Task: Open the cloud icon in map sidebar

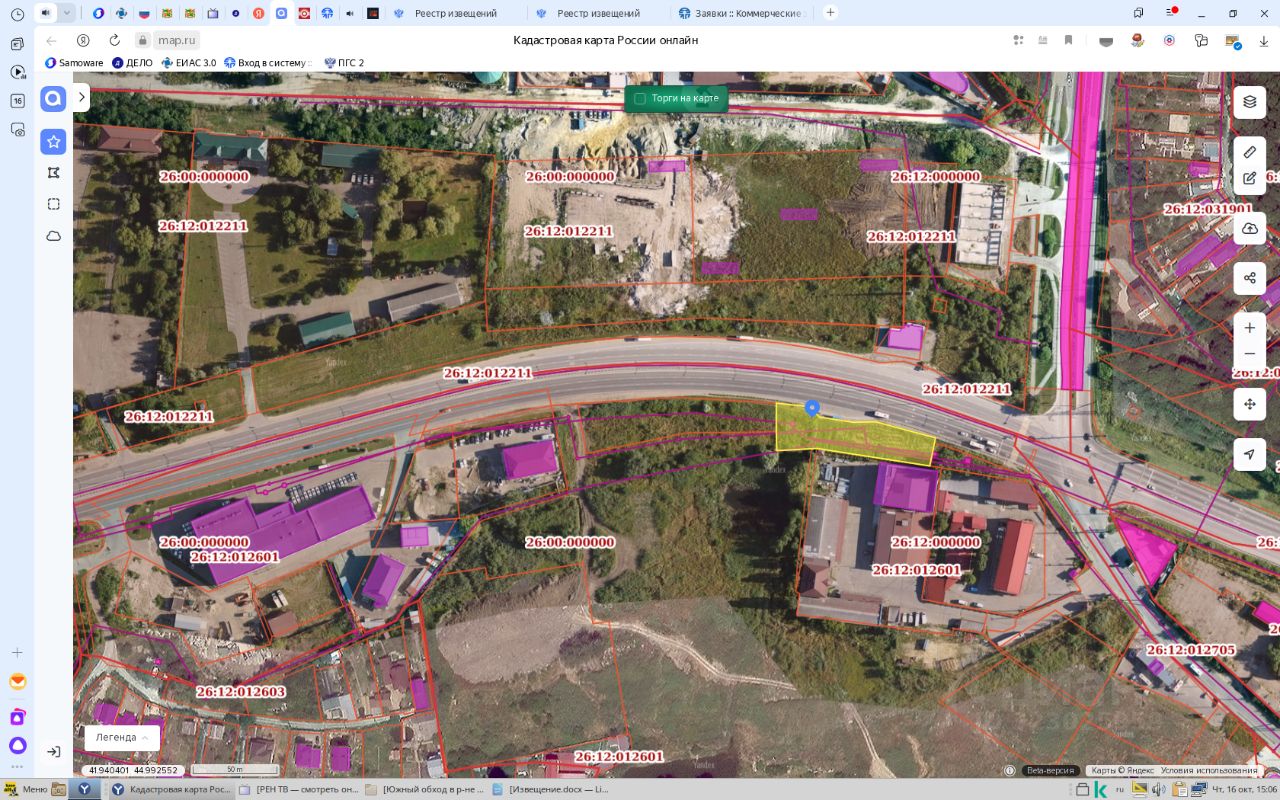Action: [x=53, y=236]
